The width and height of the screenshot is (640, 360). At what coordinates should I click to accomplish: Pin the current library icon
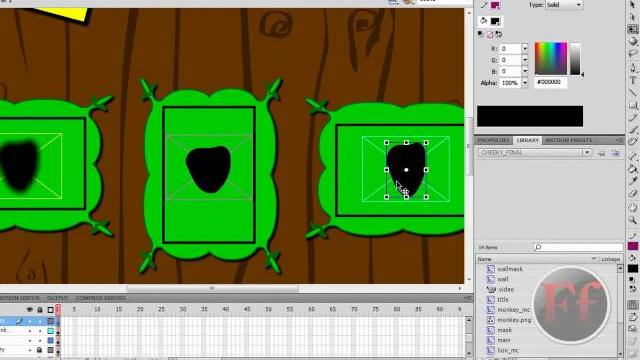click(602, 153)
